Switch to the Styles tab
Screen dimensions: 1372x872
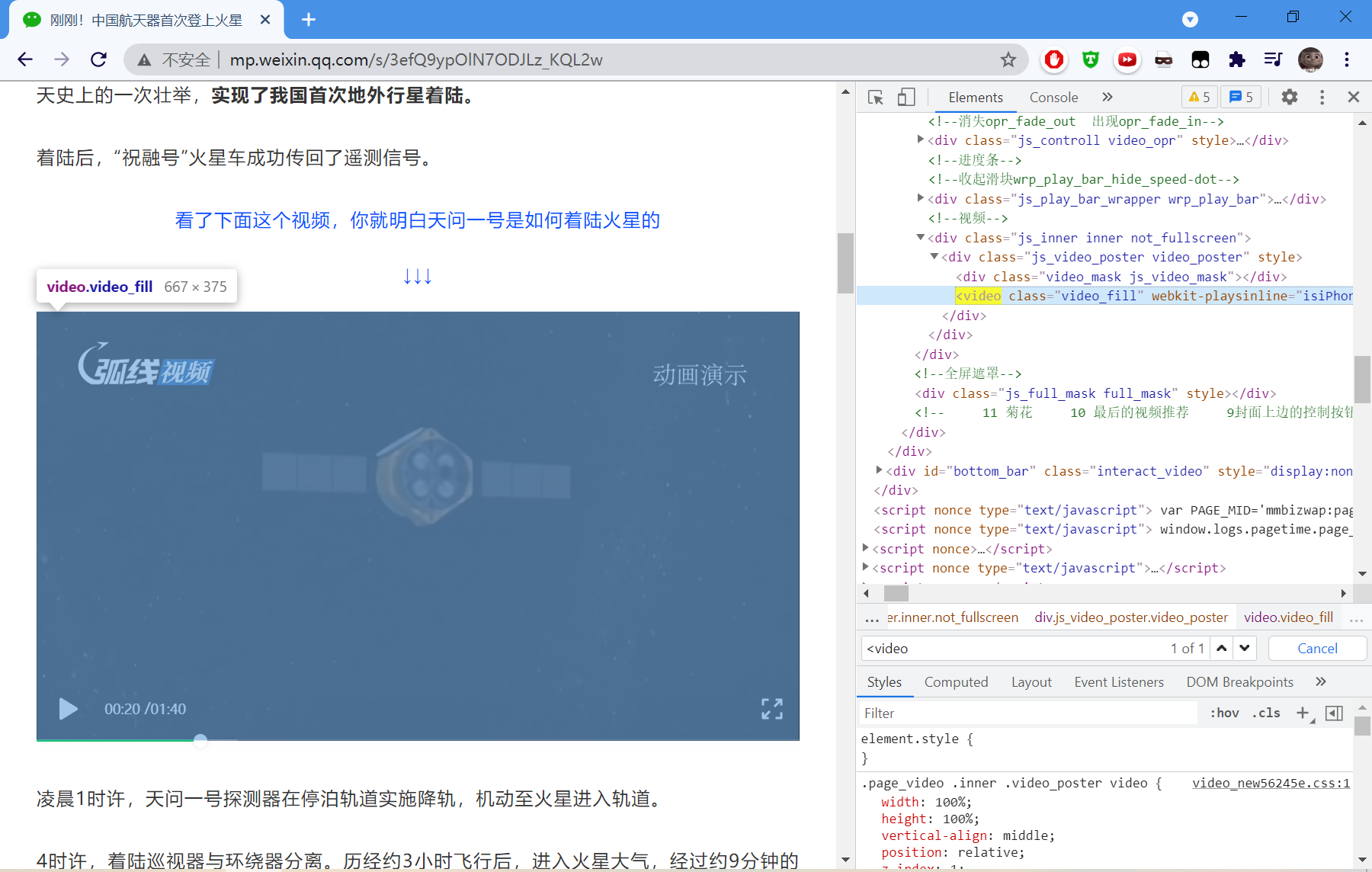tap(884, 682)
